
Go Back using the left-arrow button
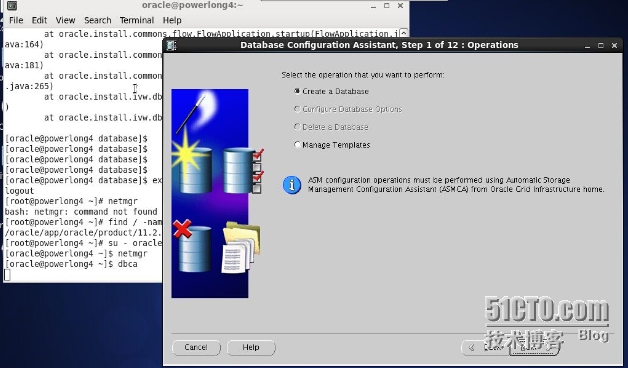pyautogui.click(x=485, y=347)
